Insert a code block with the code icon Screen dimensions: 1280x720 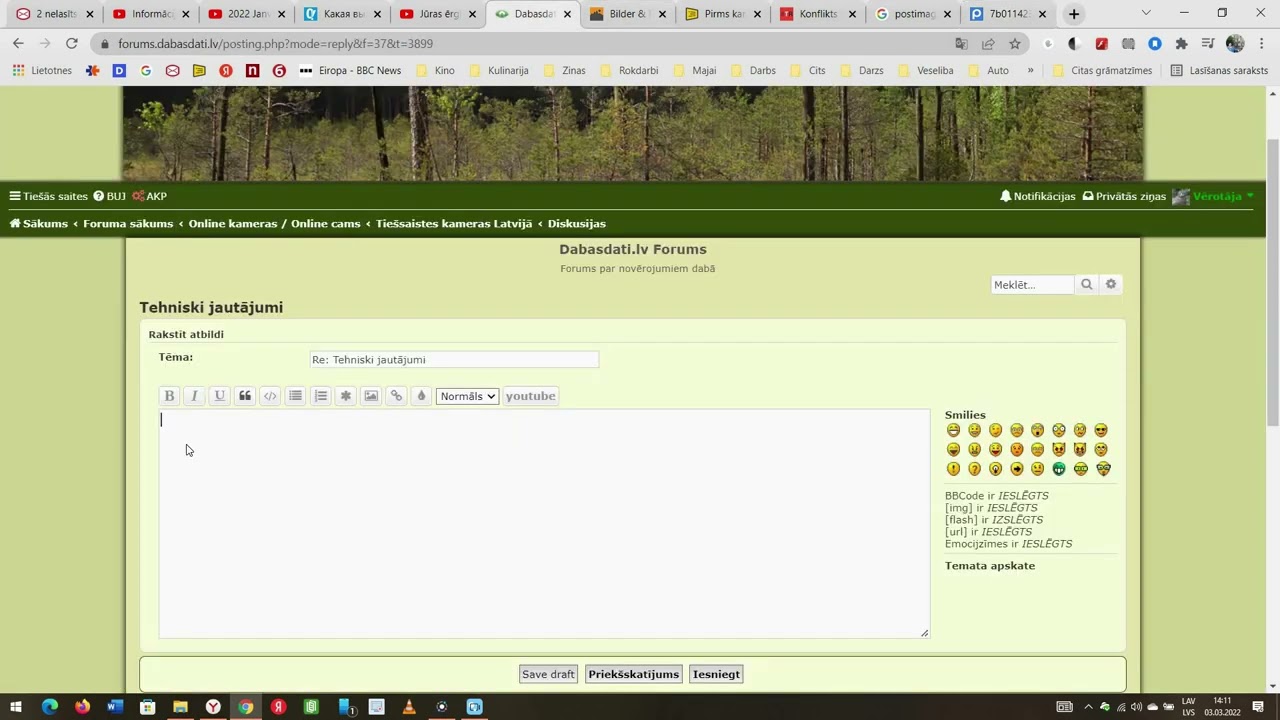point(270,396)
